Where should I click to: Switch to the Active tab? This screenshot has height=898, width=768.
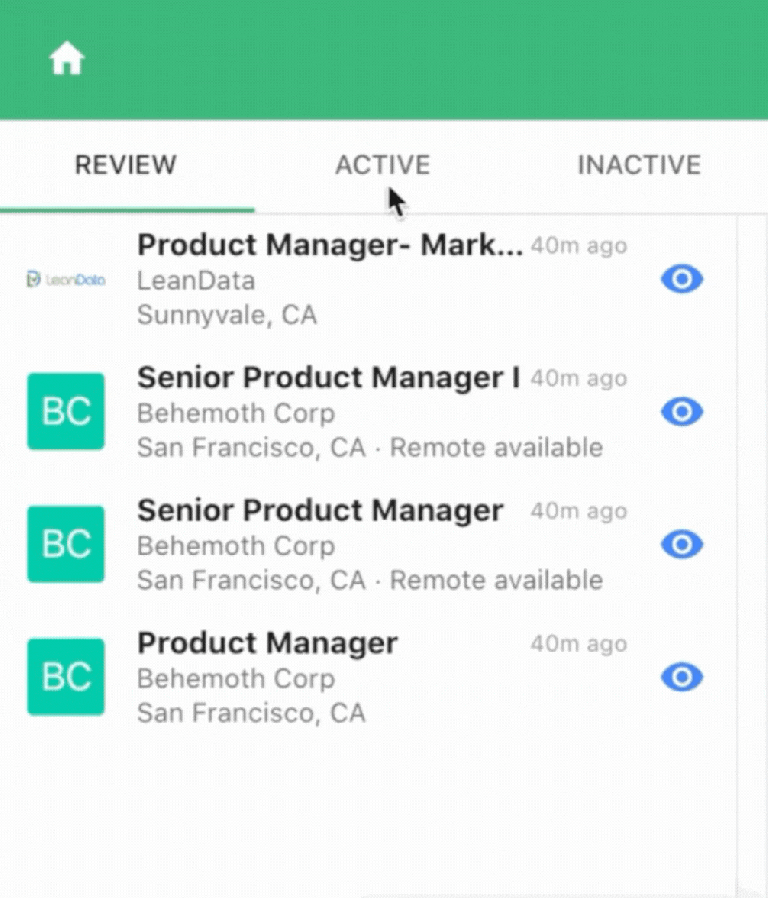[x=382, y=165]
